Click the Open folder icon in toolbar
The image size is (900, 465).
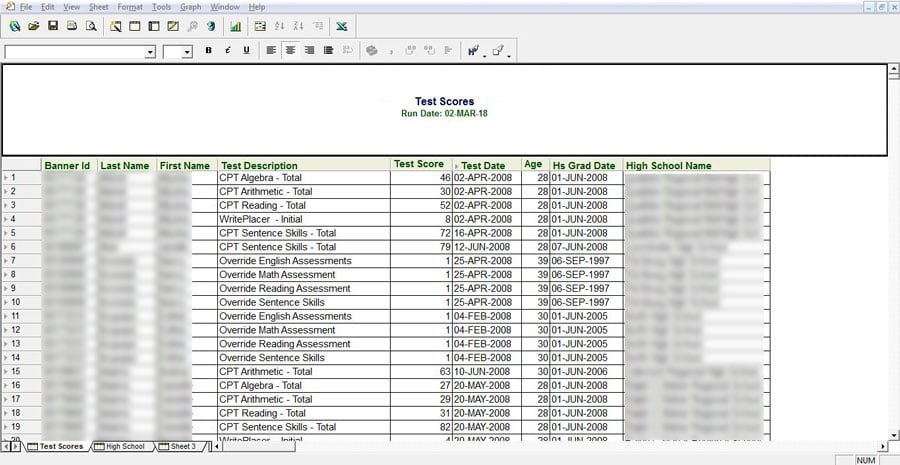(33, 25)
